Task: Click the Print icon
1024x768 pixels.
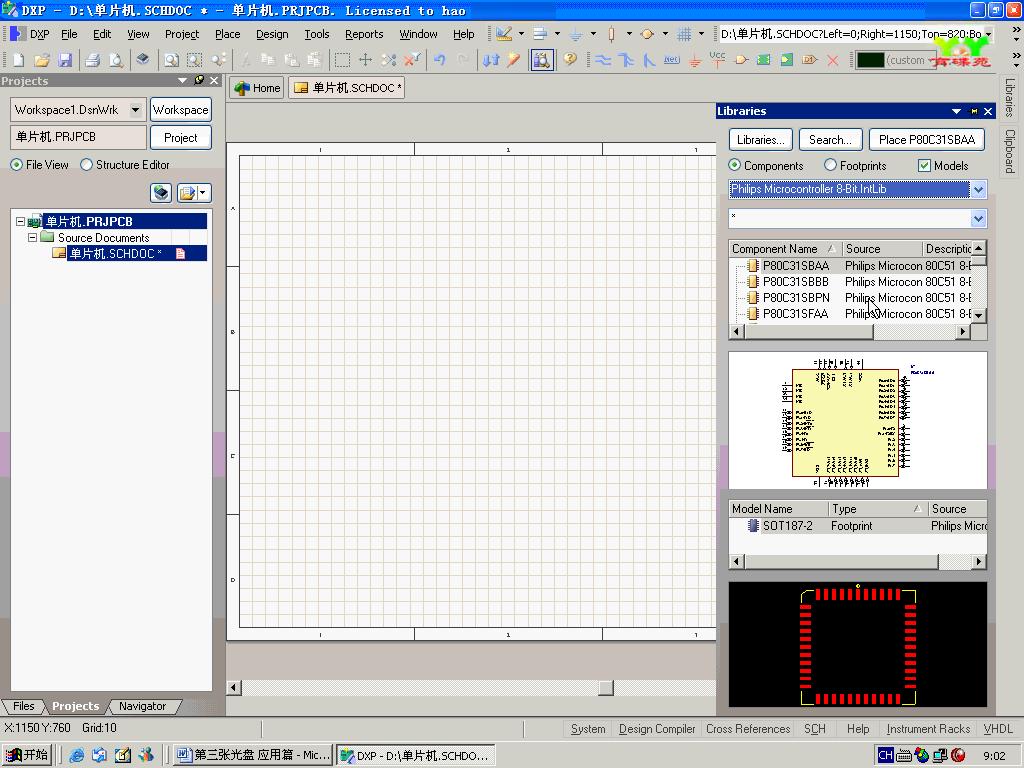Action: click(92, 60)
